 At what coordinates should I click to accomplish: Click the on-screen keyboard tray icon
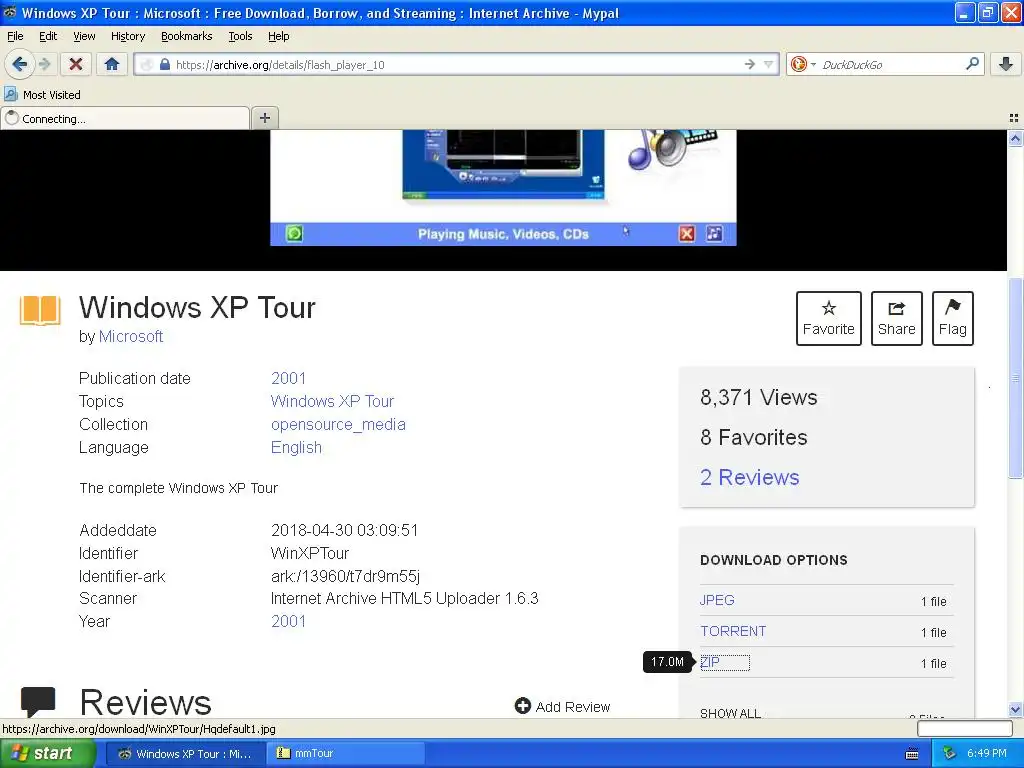(912, 754)
